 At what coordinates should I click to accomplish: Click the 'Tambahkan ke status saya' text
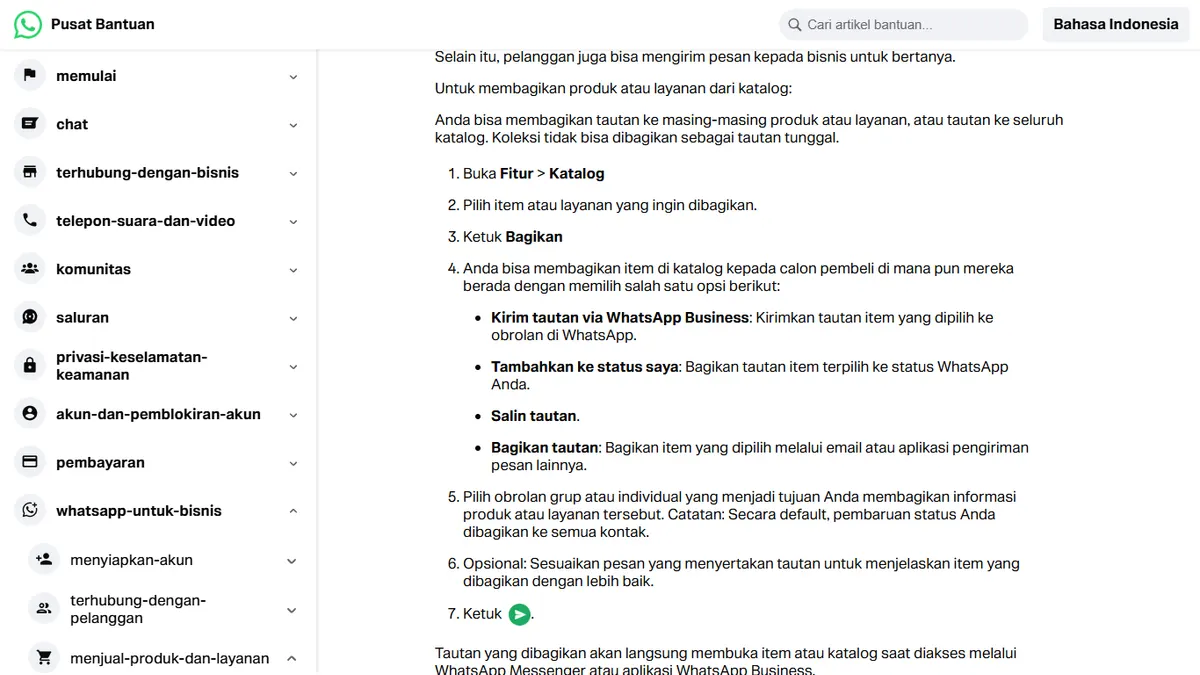[x=585, y=367]
